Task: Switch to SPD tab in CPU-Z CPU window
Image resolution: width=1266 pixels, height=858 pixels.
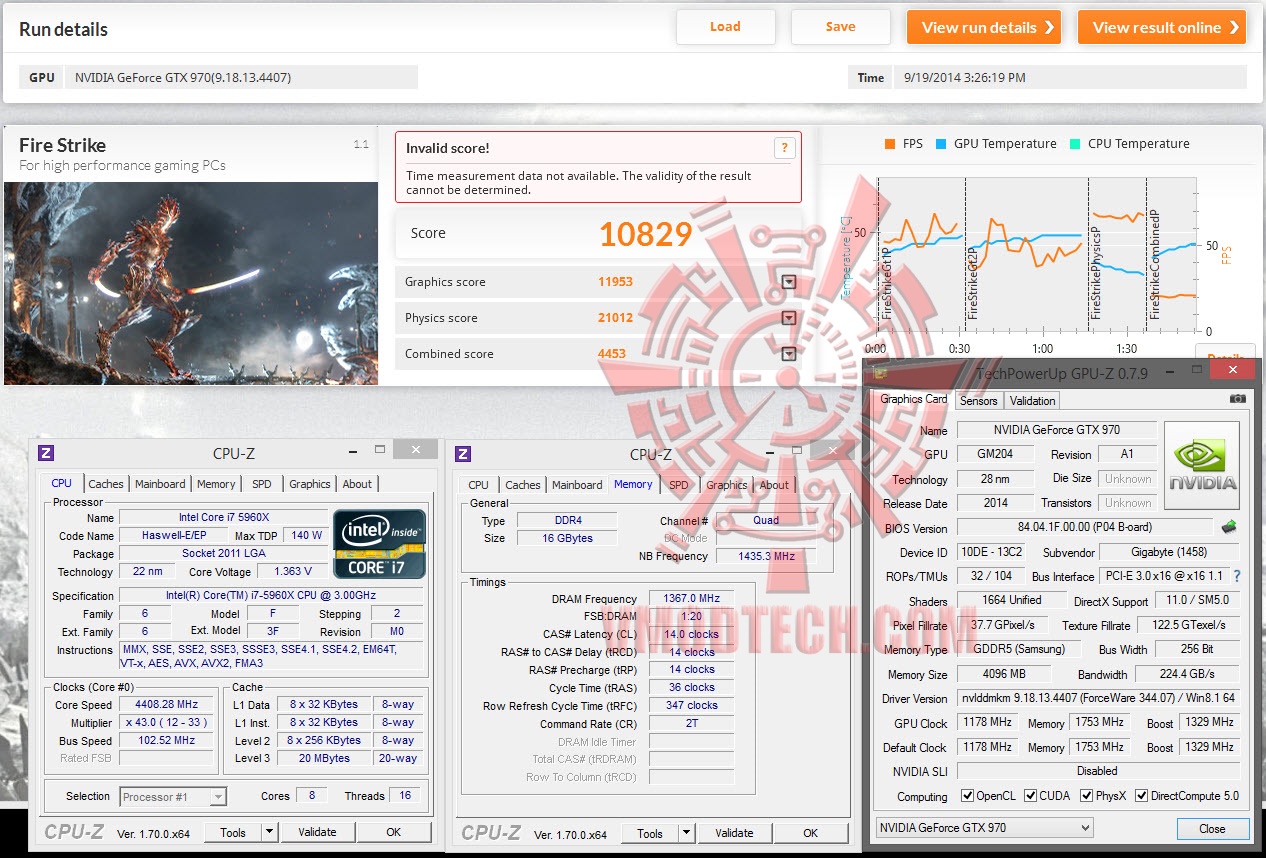Action: [262, 484]
